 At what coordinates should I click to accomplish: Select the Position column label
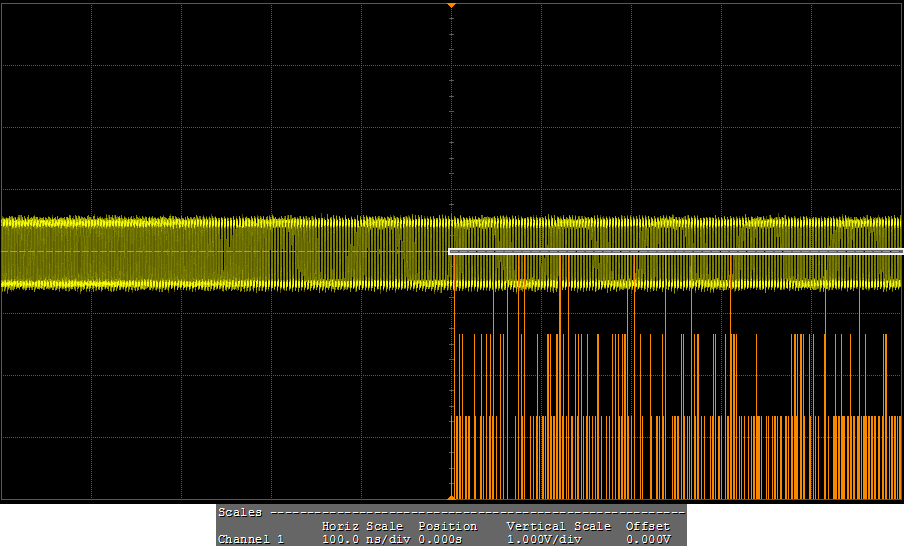(x=447, y=526)
